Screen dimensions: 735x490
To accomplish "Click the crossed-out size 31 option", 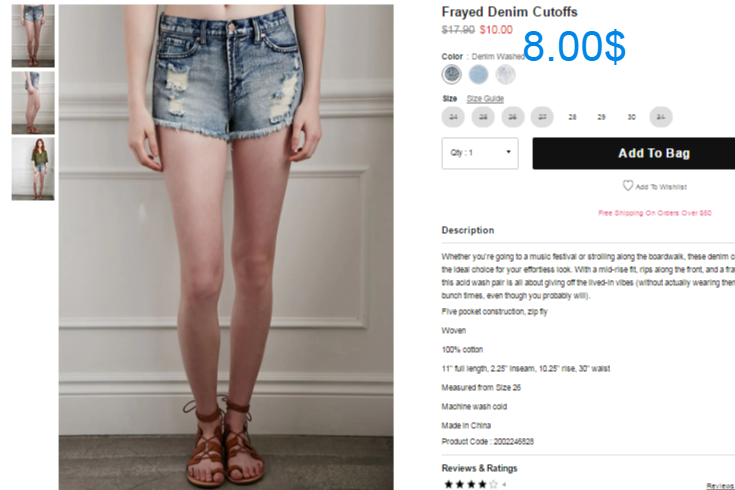I will tap(661, 117).
